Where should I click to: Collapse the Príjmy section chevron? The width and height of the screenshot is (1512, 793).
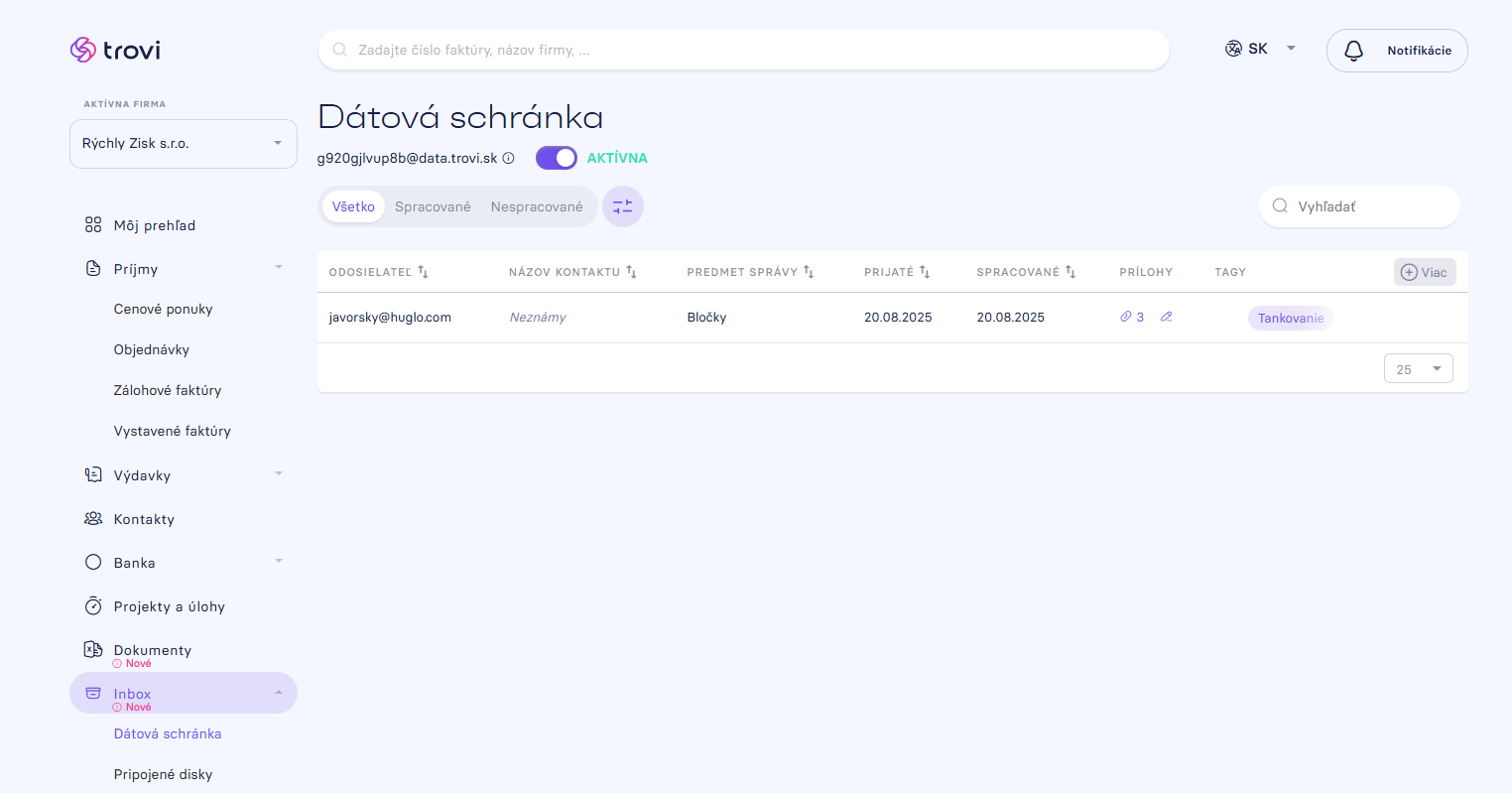click(x=279, y=268)
